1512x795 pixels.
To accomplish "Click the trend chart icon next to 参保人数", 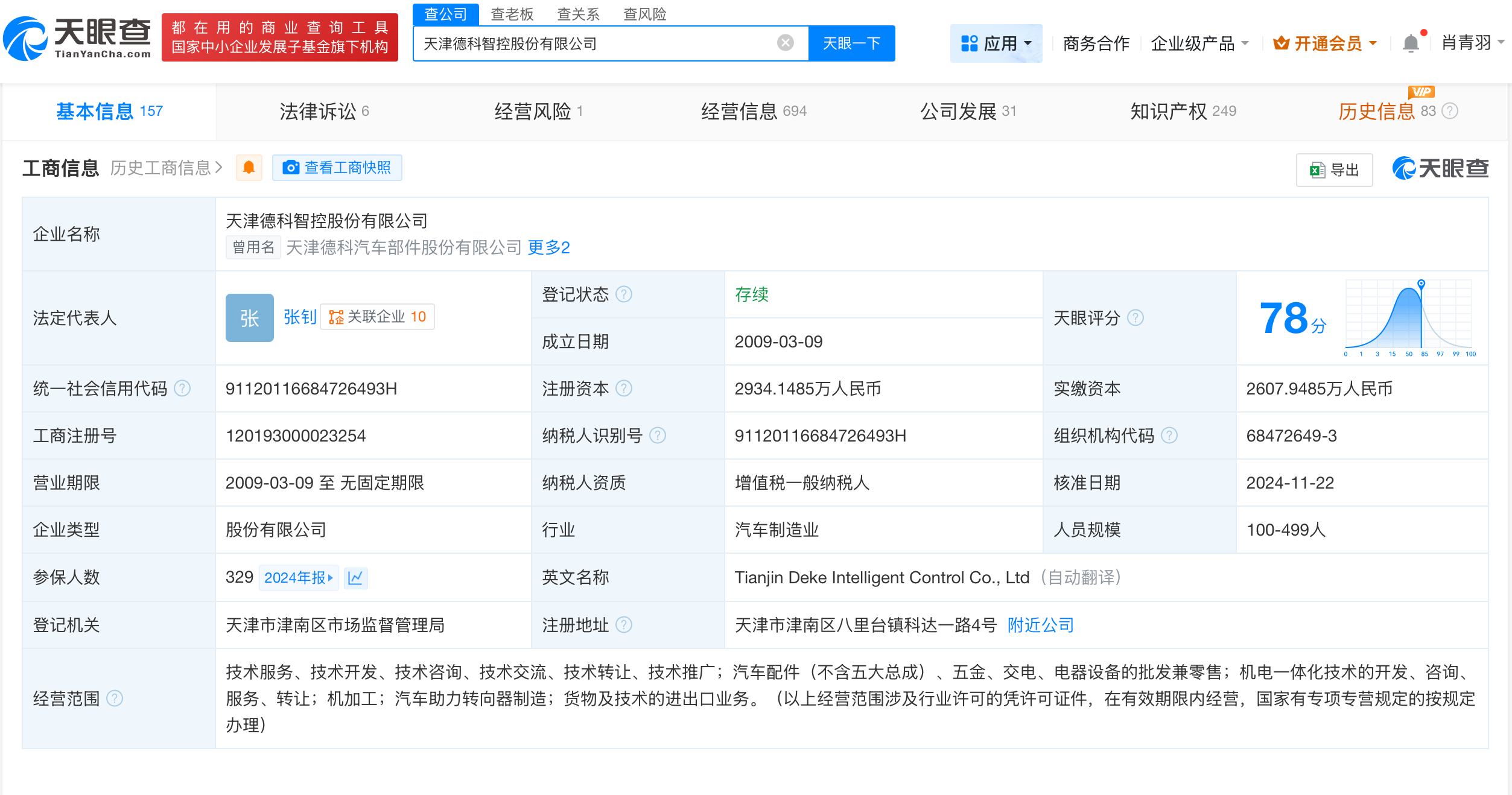I will 355,577.
